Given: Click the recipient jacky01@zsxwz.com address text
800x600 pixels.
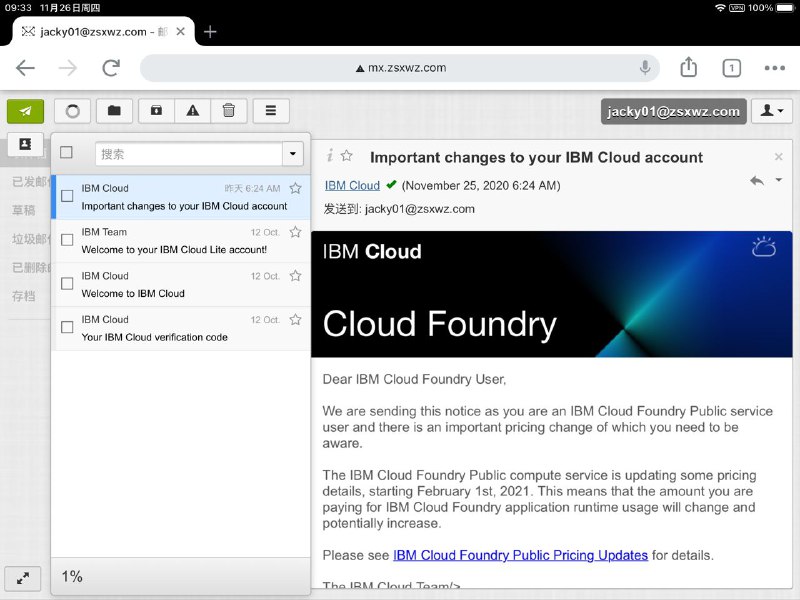Looking at the screenshot, I should click(419, 209).
